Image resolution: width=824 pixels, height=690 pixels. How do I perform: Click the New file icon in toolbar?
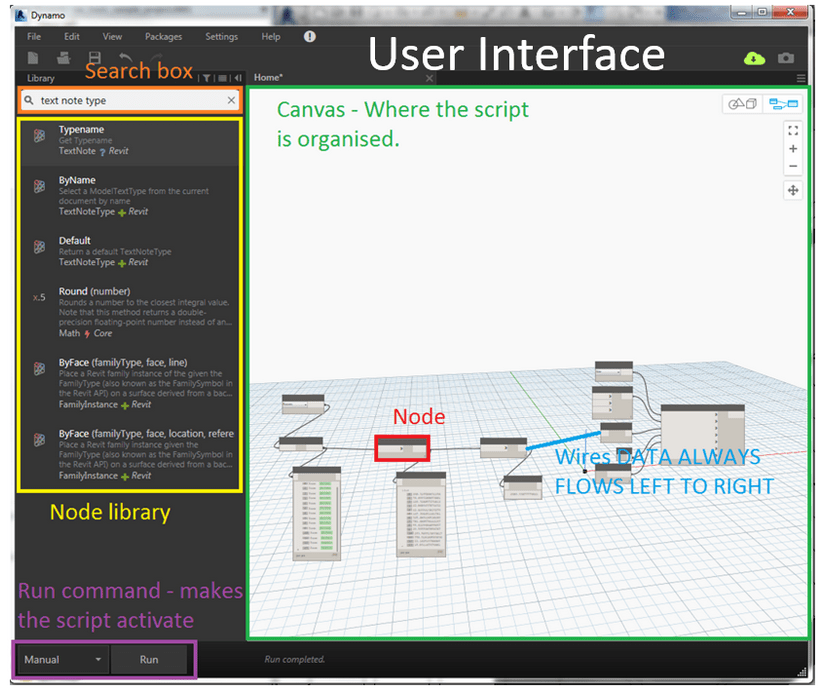(x=34, y=59)
